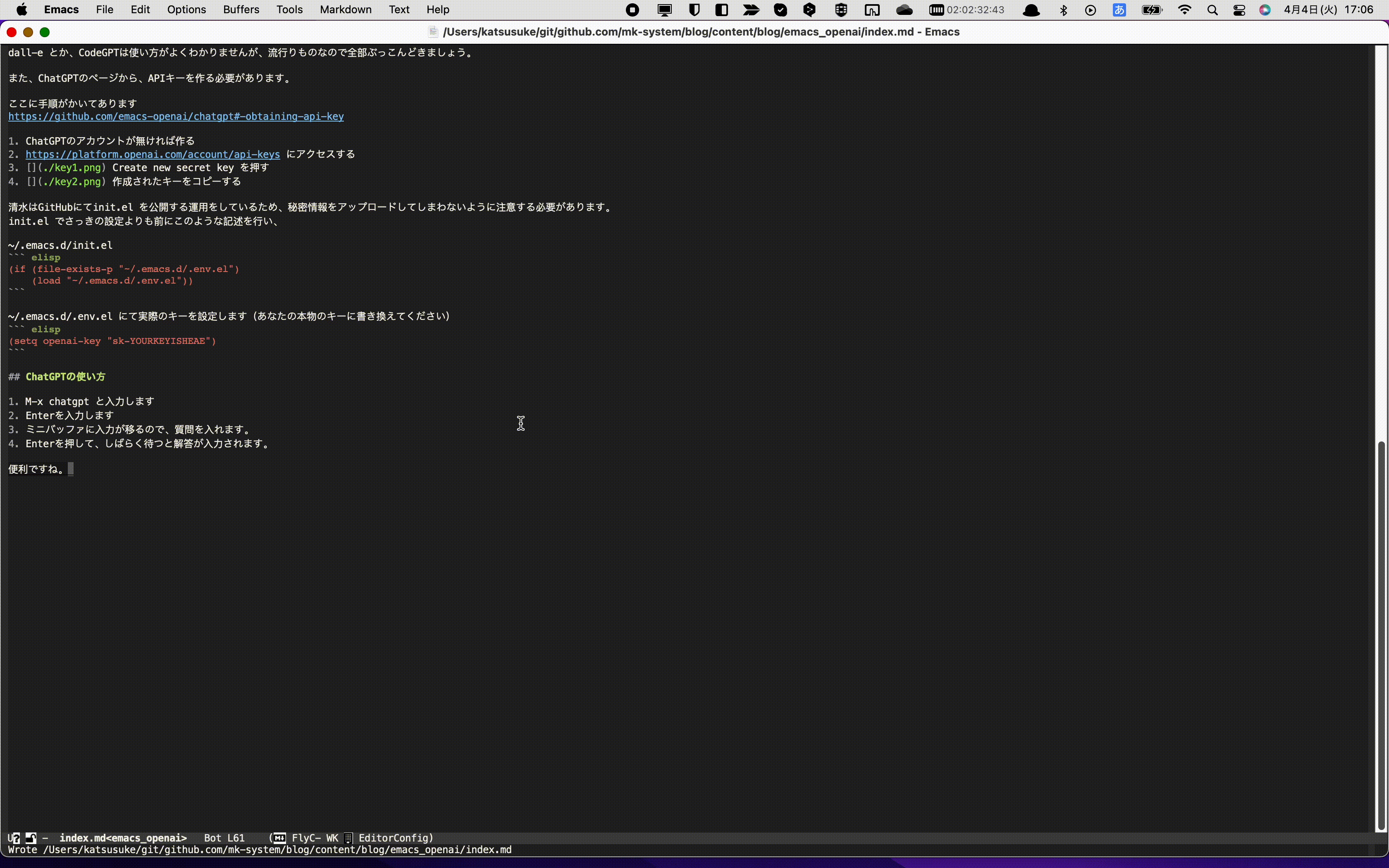This screenshot has height=868, width=1389.
Task: Open the Buffers menu
Action: tap(241, 10)
